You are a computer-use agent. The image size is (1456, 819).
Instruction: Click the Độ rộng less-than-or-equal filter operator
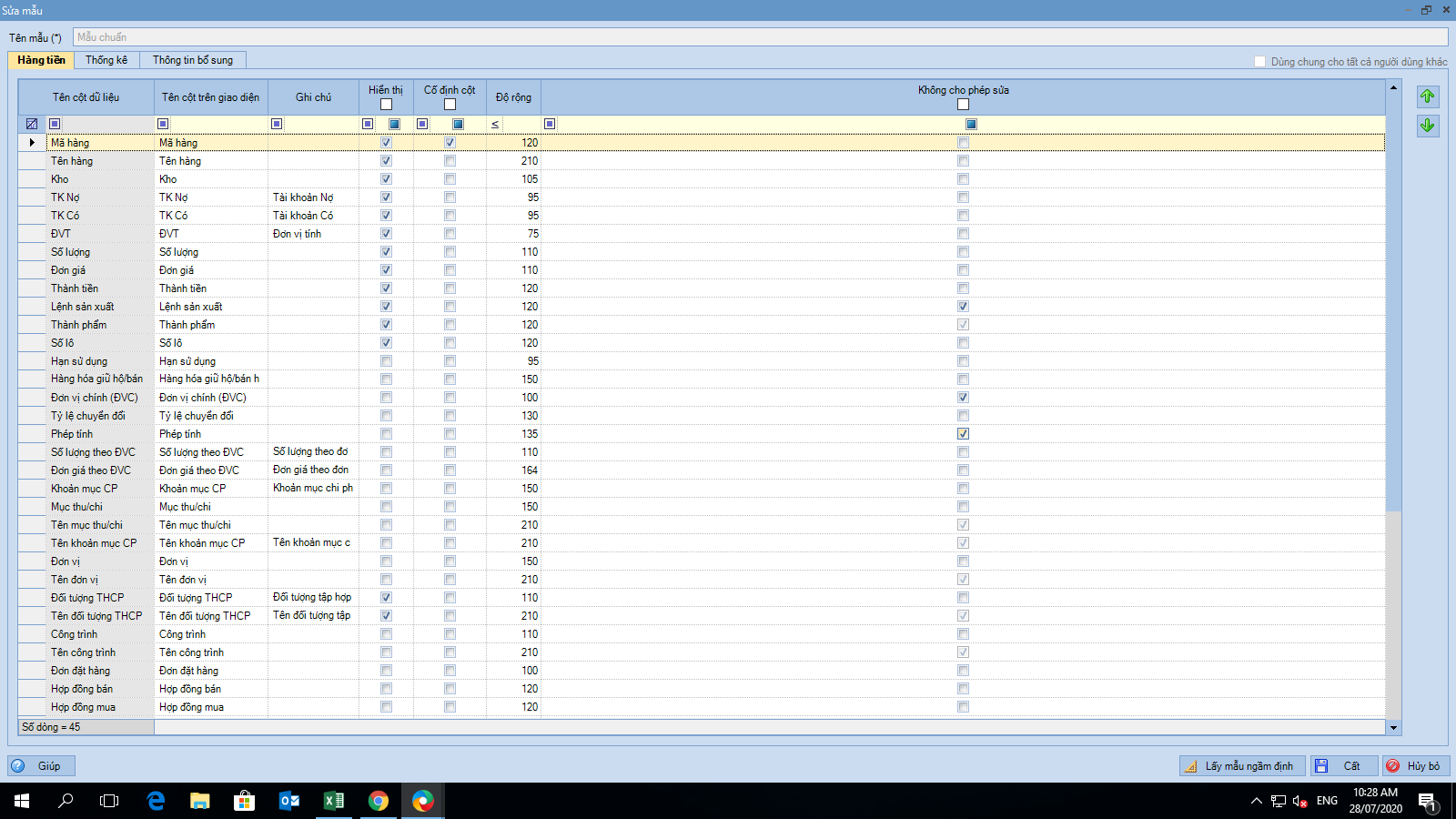point(495,124)
